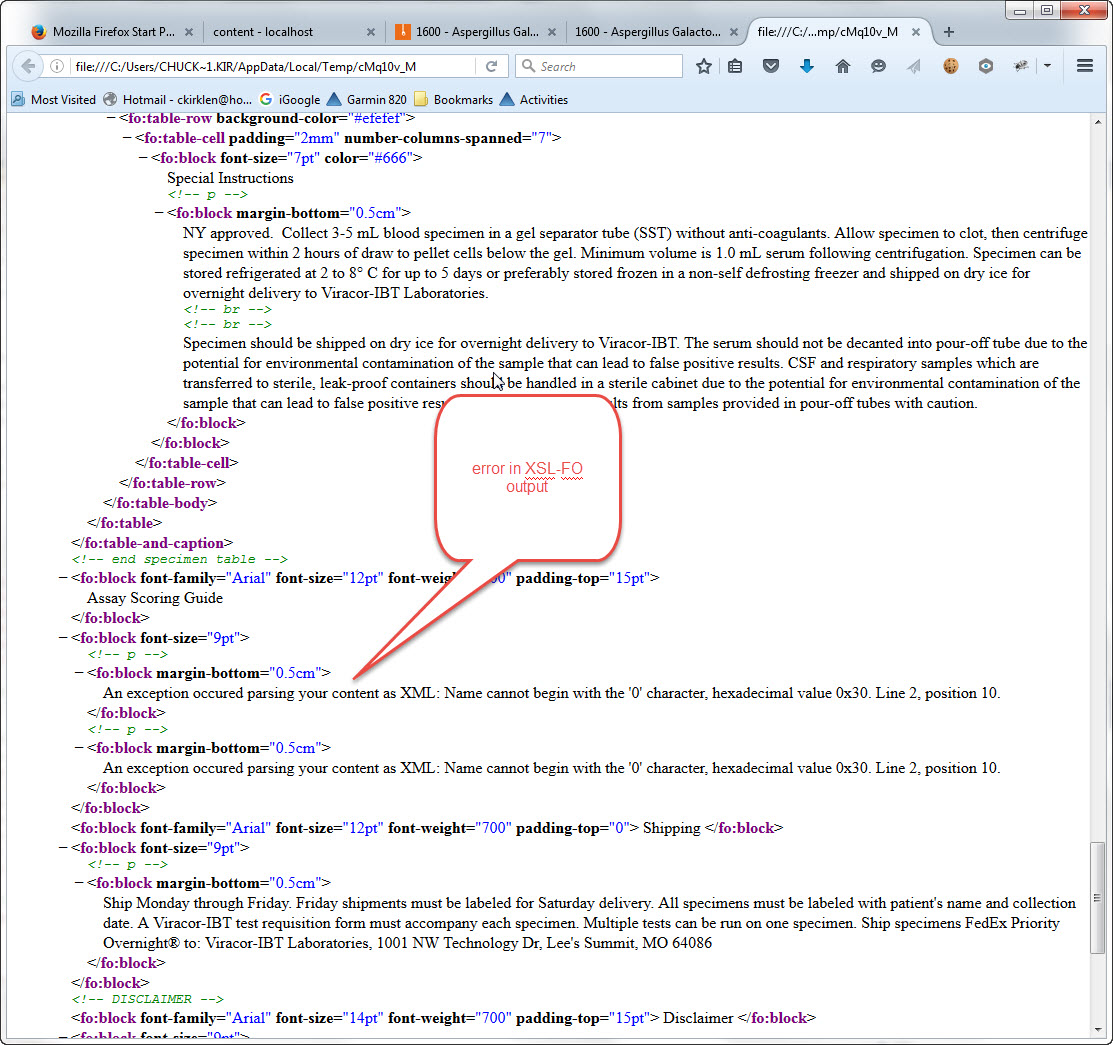This screenshot has width=1113, height=1045.
Task: Open the Firefox hamburger menu
Action: pos(1085,66)
